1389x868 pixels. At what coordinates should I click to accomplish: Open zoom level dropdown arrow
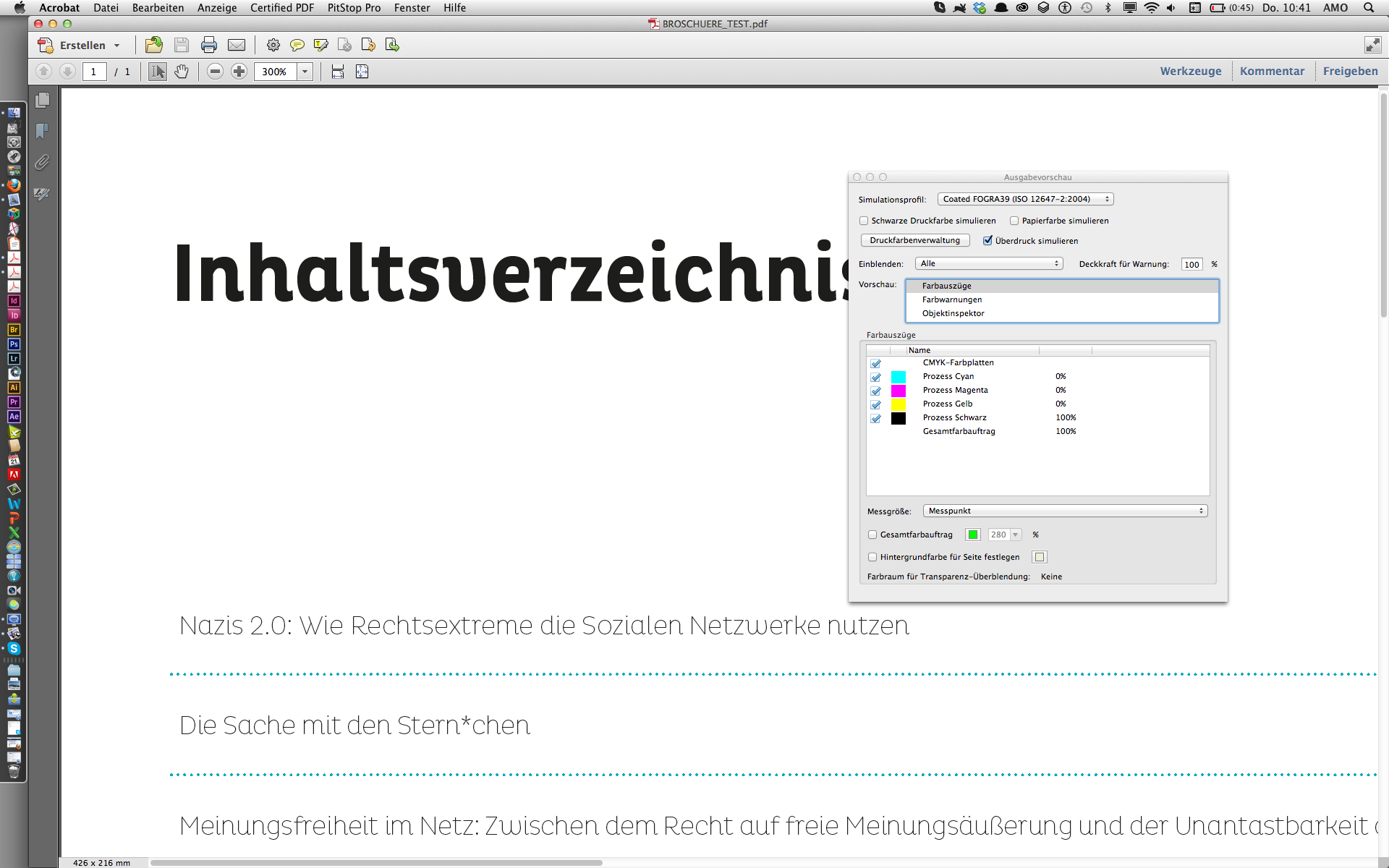[x=305, y=71]
